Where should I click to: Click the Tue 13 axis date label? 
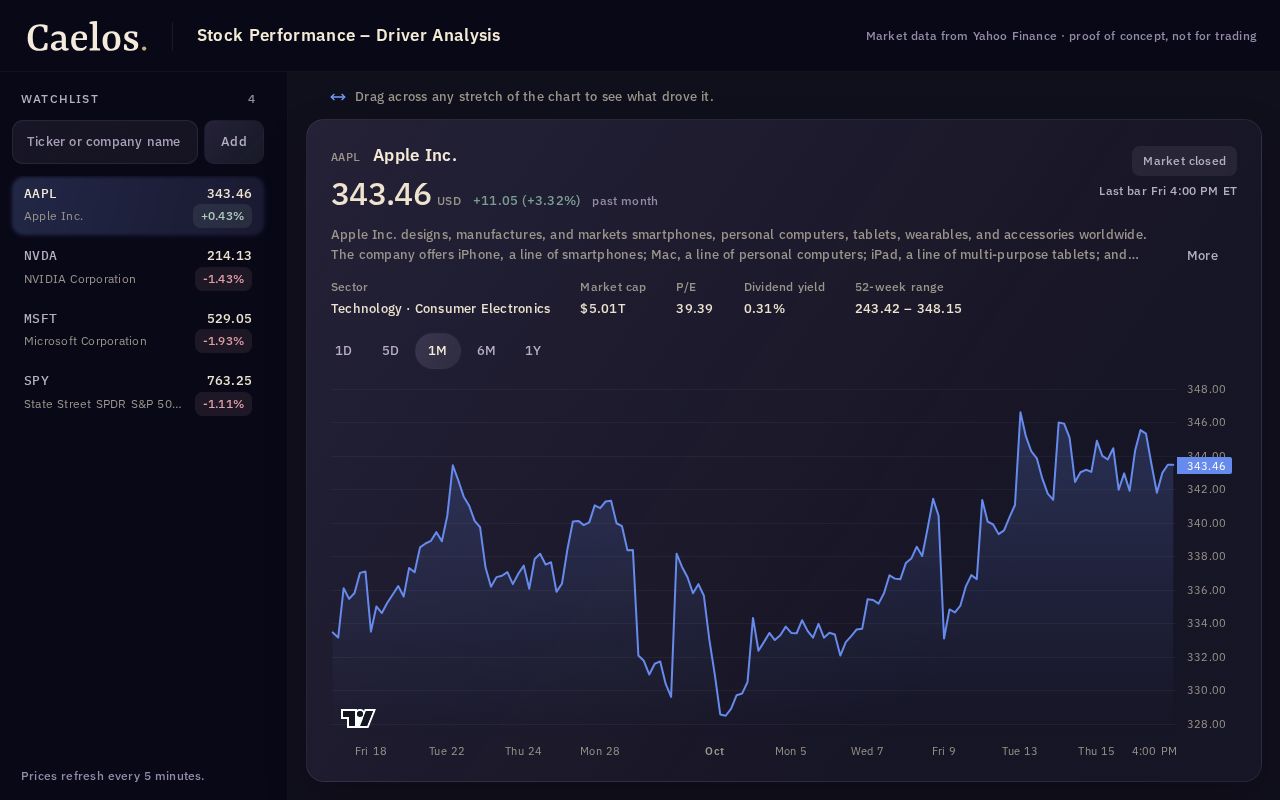[1020, 751]
